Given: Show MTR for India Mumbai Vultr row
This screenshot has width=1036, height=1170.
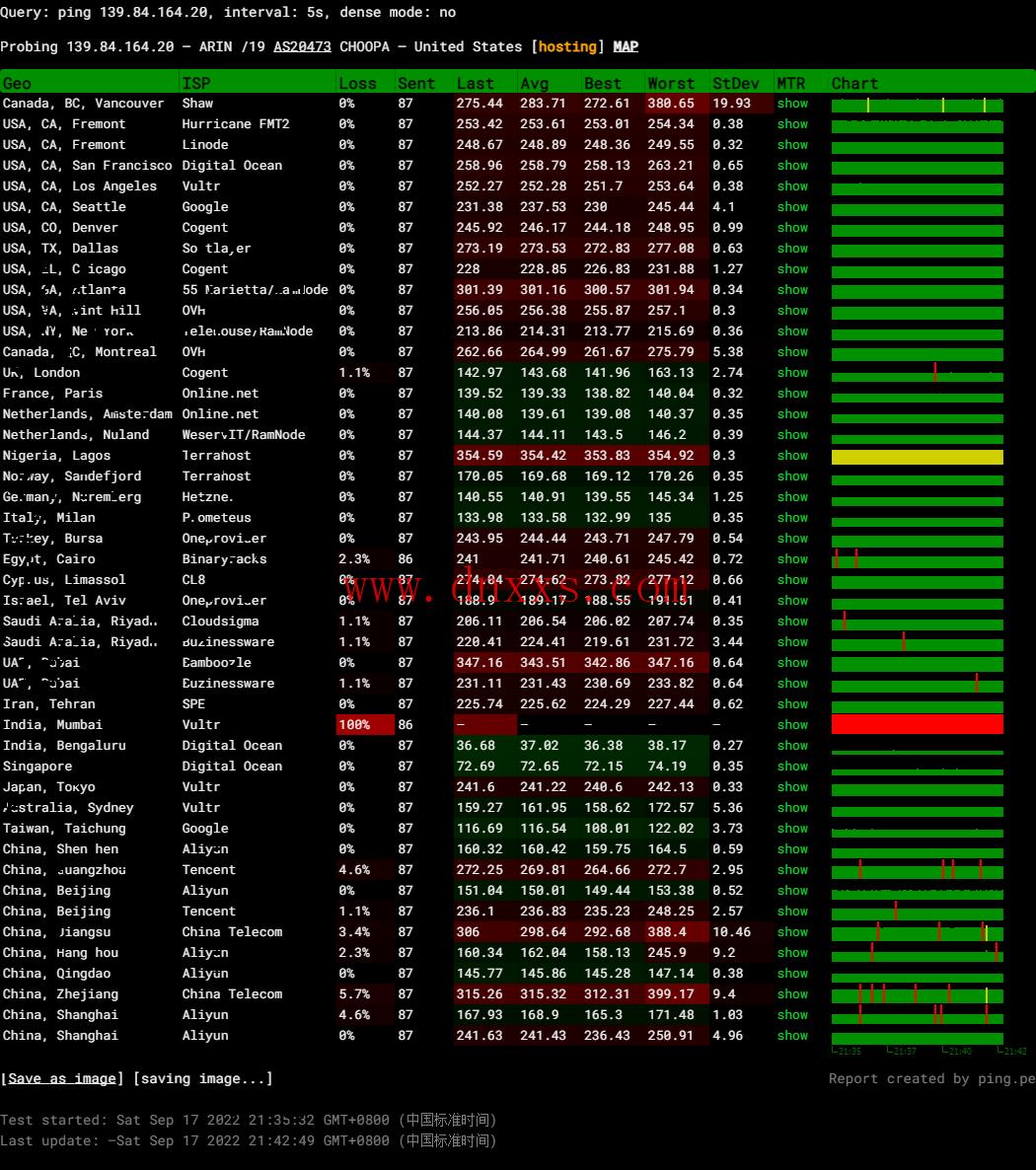Looking at the screenshot, I should [x=791, y=725].
